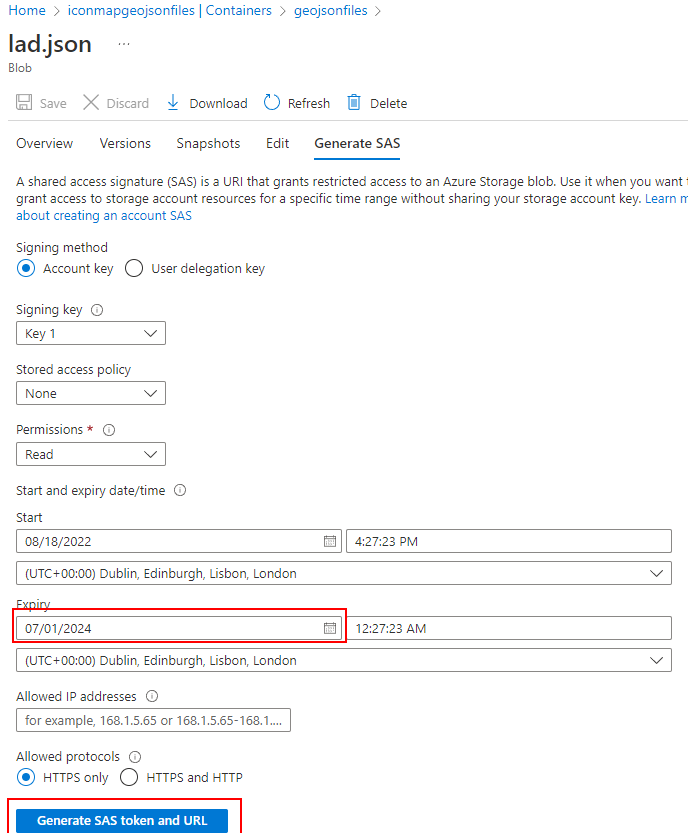Switch to the Overview tab

[x=45, y=143]
